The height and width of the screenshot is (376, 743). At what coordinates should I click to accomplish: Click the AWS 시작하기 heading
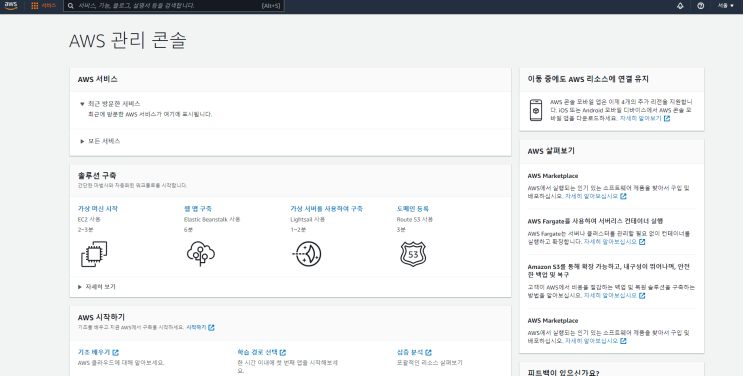point(101,317)
